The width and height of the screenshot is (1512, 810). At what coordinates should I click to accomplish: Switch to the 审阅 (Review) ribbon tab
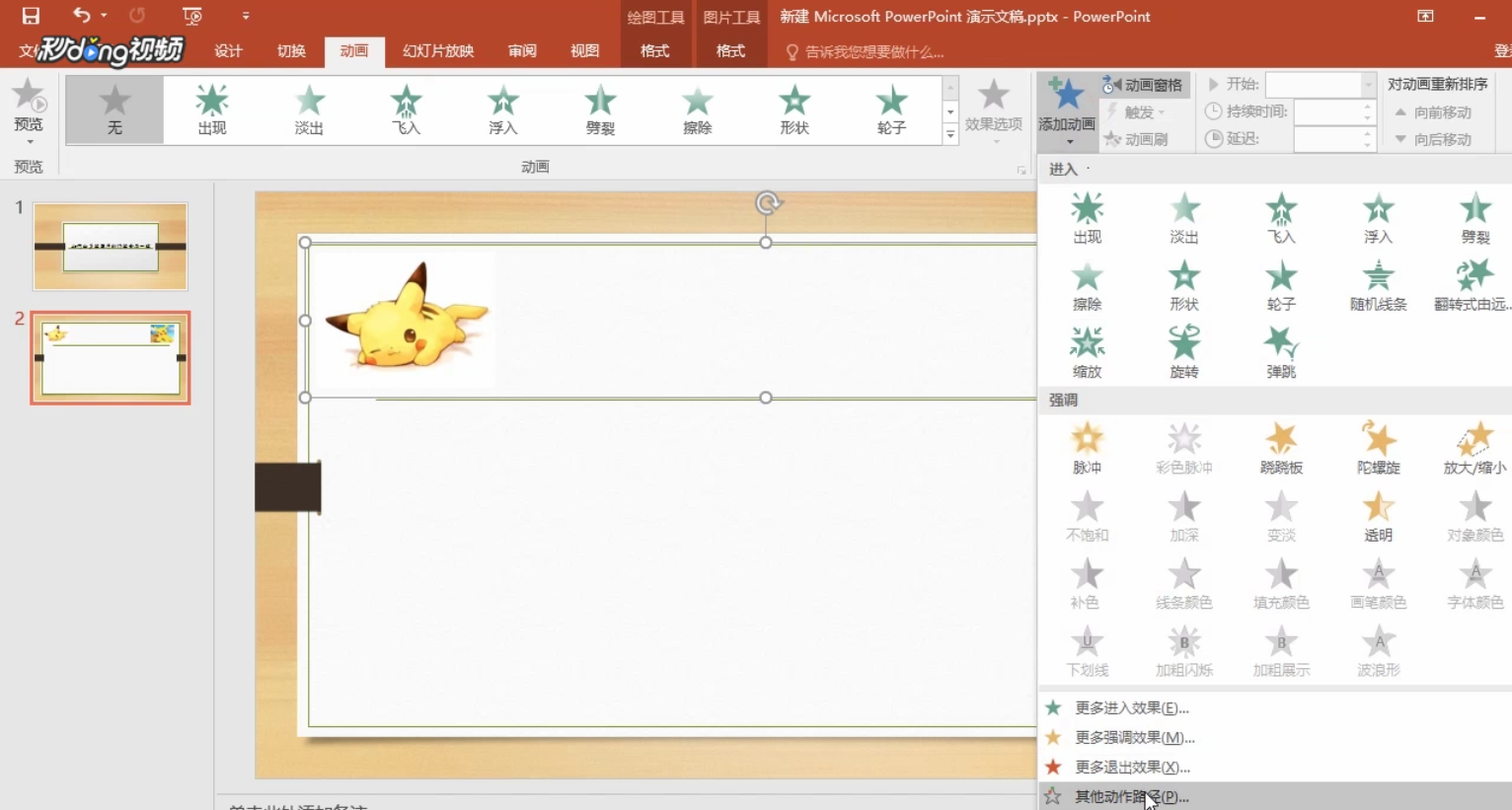[x=520, y=51]
